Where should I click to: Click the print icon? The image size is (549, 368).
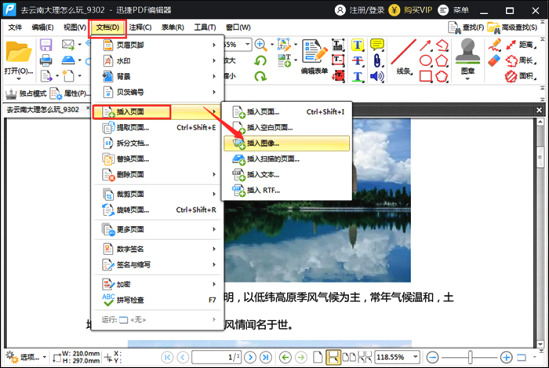tap(46, 60)
